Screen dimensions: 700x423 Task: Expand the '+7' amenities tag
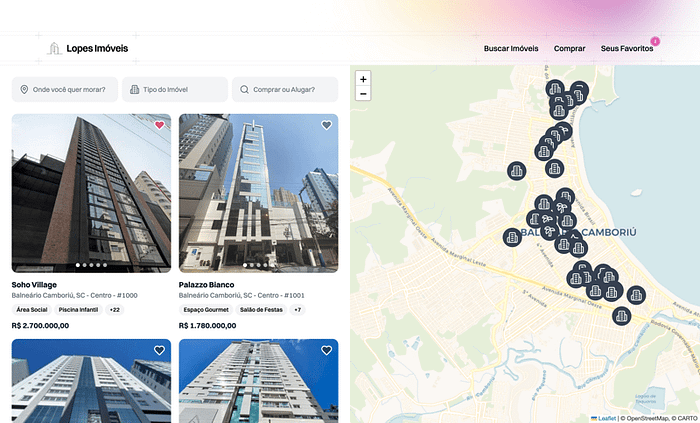click(x=297, y=310)
